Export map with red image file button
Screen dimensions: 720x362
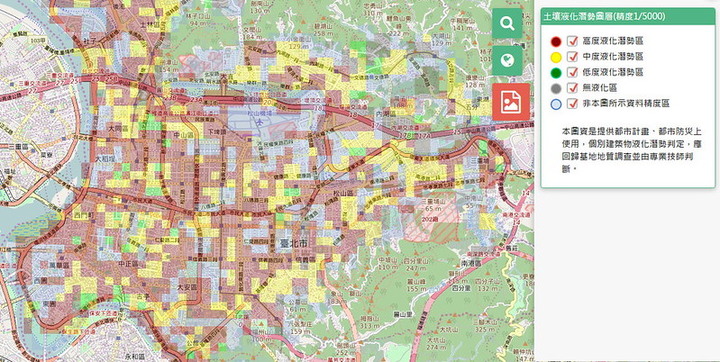pos(511,102)
